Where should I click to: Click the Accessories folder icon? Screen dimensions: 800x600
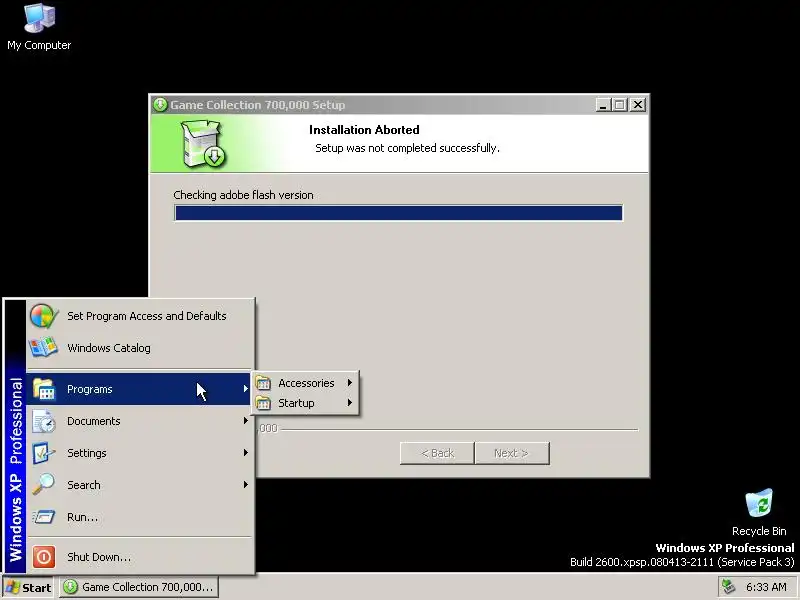point(263,383)
